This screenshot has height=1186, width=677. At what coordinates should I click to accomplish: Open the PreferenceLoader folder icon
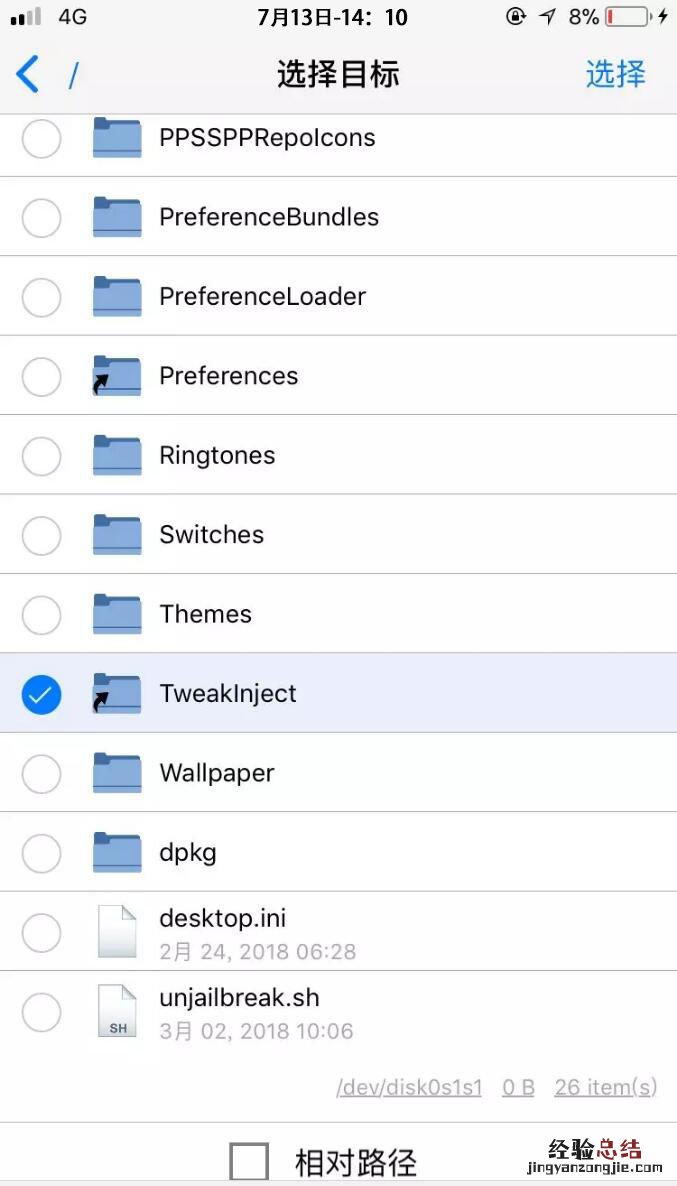[x=116, y=296]
